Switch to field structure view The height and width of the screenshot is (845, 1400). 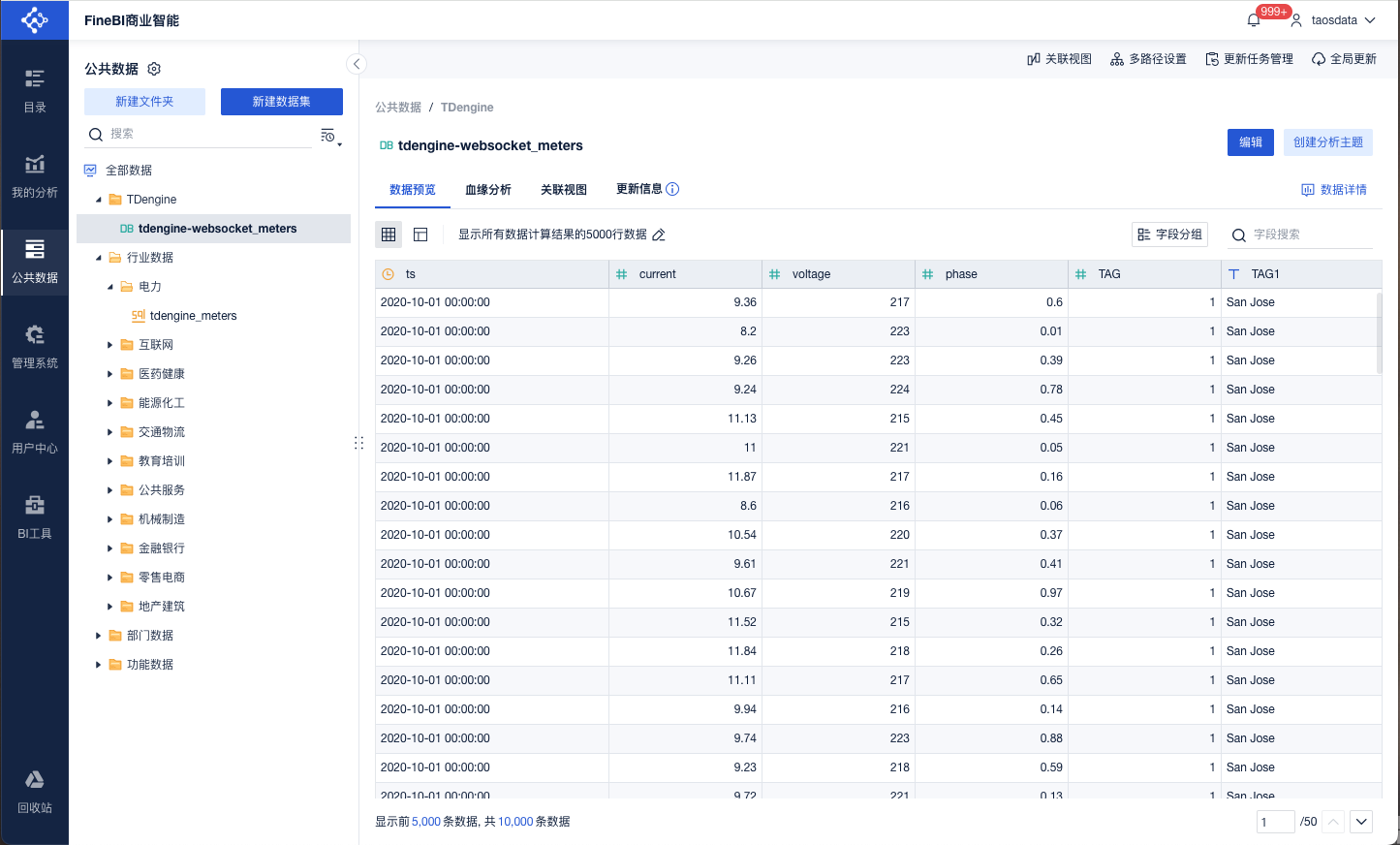(x=420, y=235)
